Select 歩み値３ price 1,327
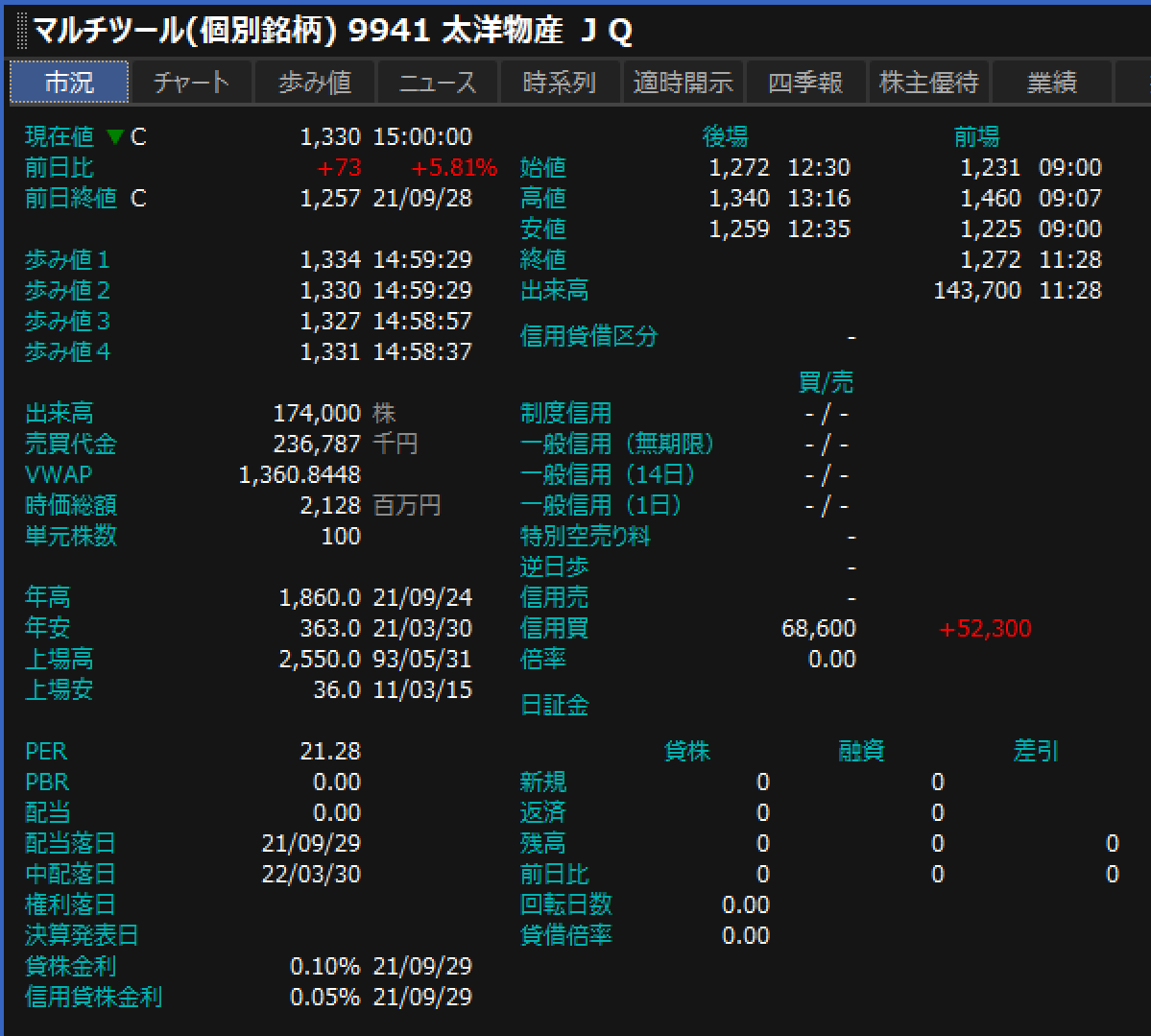 tap(330, 322)
